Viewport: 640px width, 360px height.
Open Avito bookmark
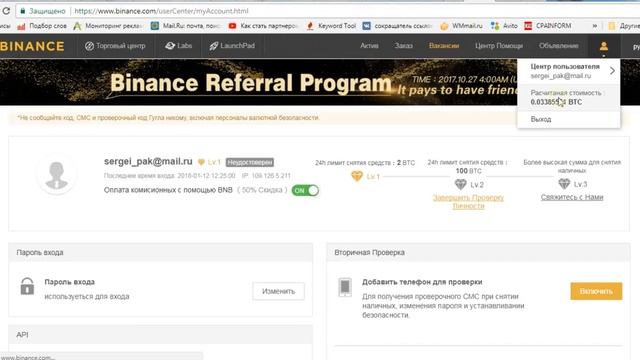504,26
